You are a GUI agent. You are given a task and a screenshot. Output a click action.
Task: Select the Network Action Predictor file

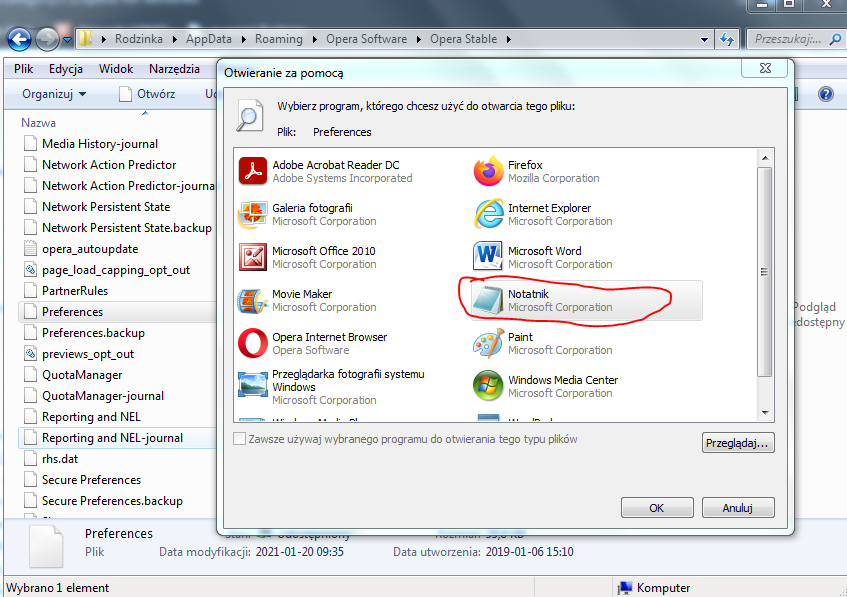[109, 165]
